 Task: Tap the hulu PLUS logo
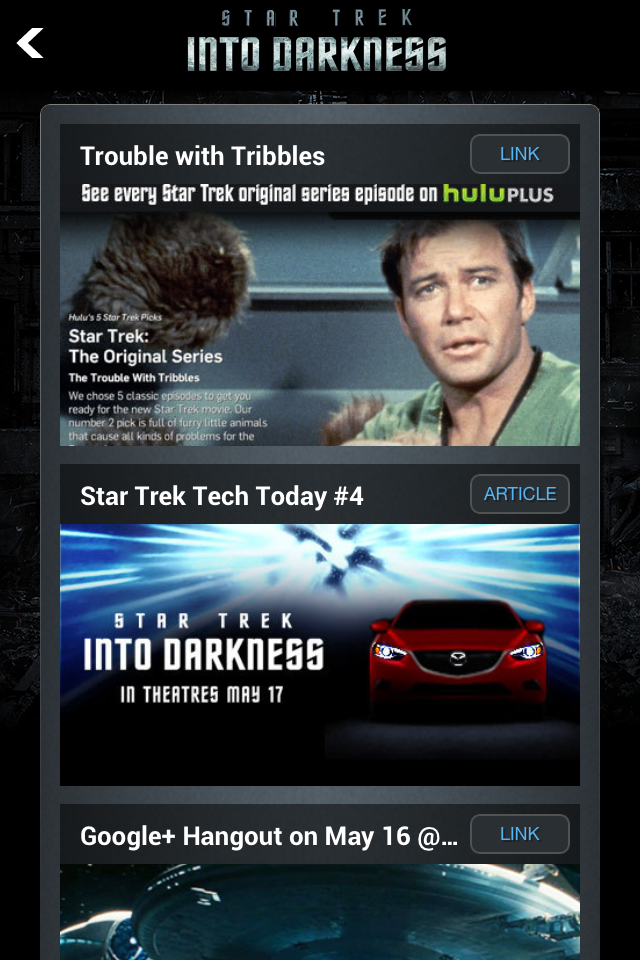coord(498,193)
